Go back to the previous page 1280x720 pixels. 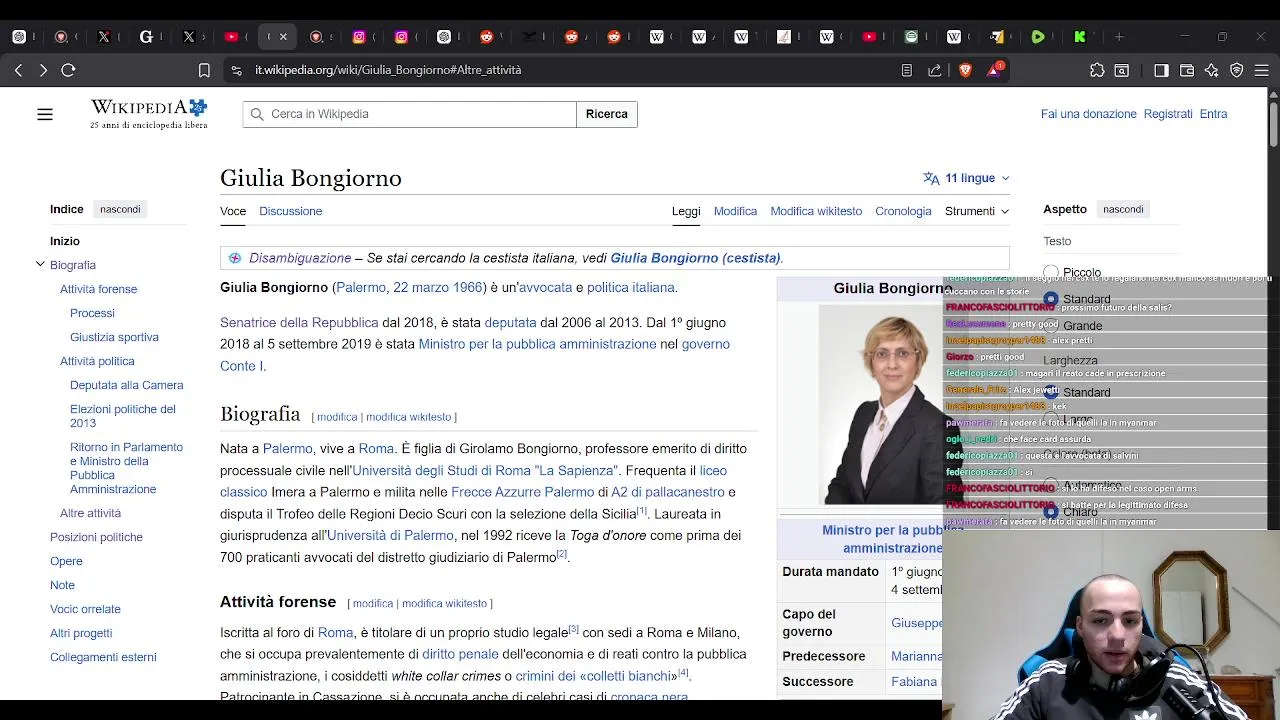[x=18, y=70]
